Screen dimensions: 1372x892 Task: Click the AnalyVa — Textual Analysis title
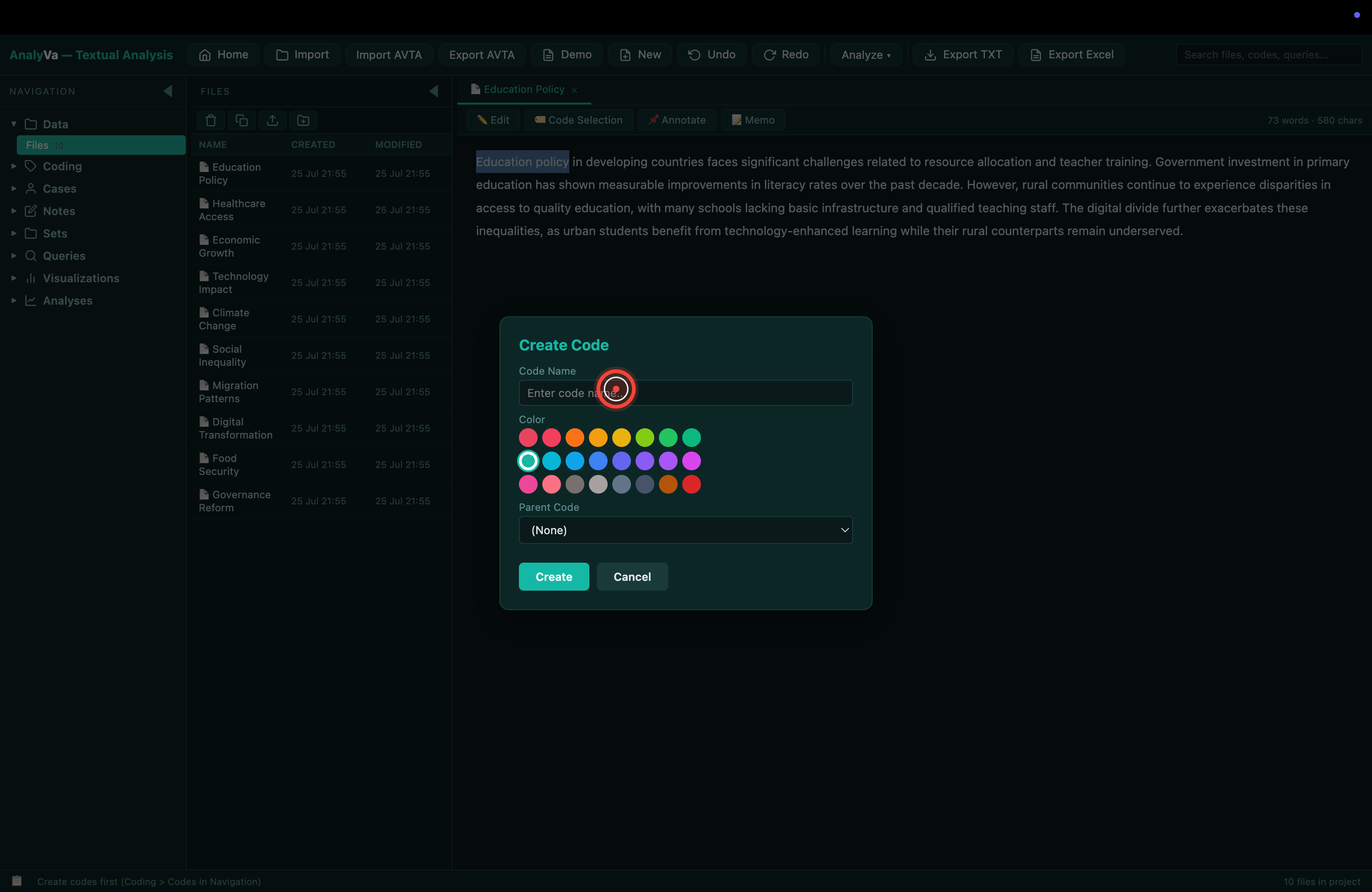coord(91,55)
